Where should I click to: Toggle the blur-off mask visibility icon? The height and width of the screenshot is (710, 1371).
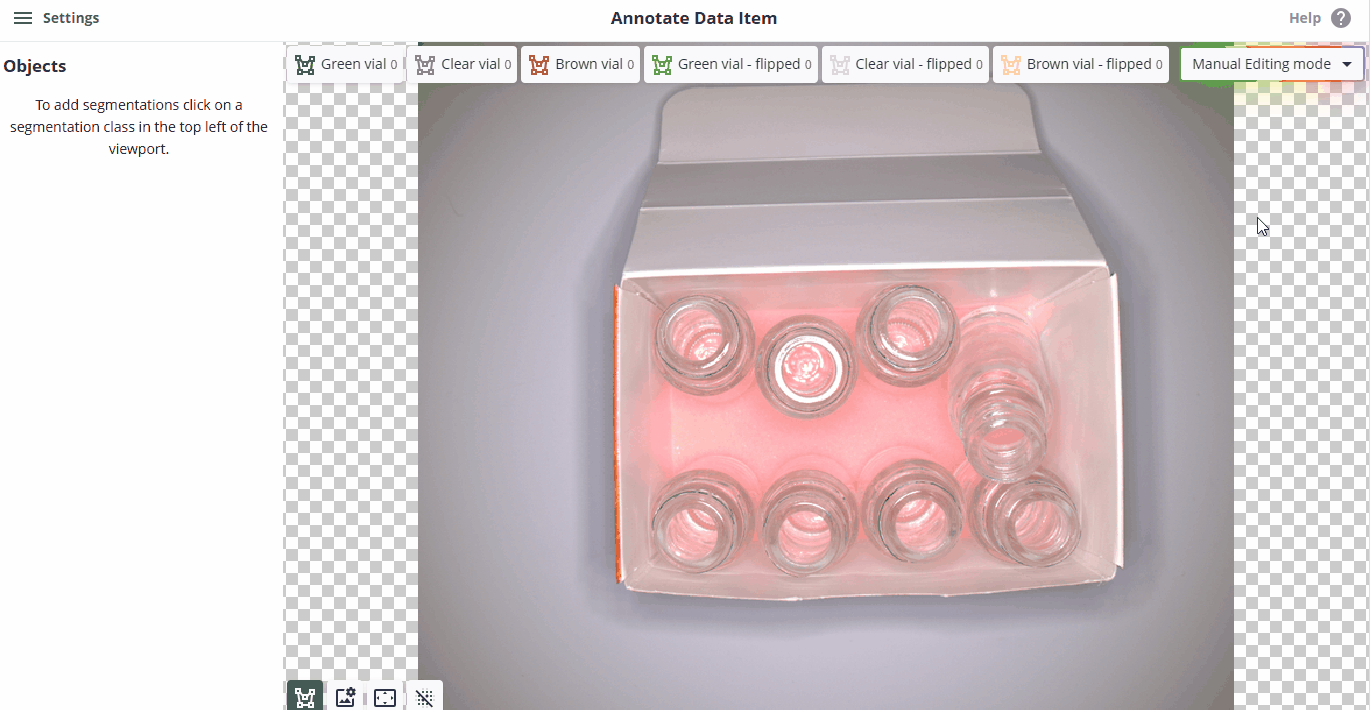pos(425,697)
